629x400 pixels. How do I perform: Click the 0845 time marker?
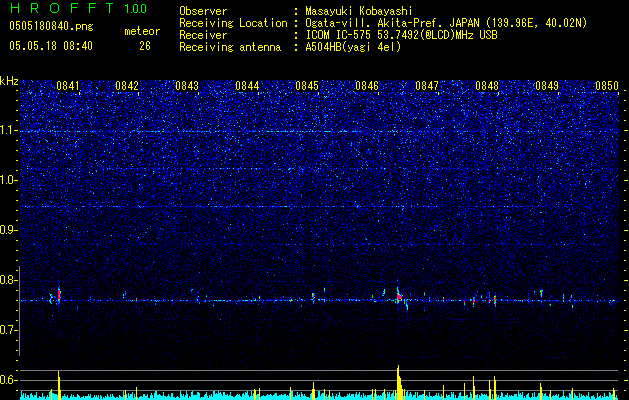coord(307,86)
